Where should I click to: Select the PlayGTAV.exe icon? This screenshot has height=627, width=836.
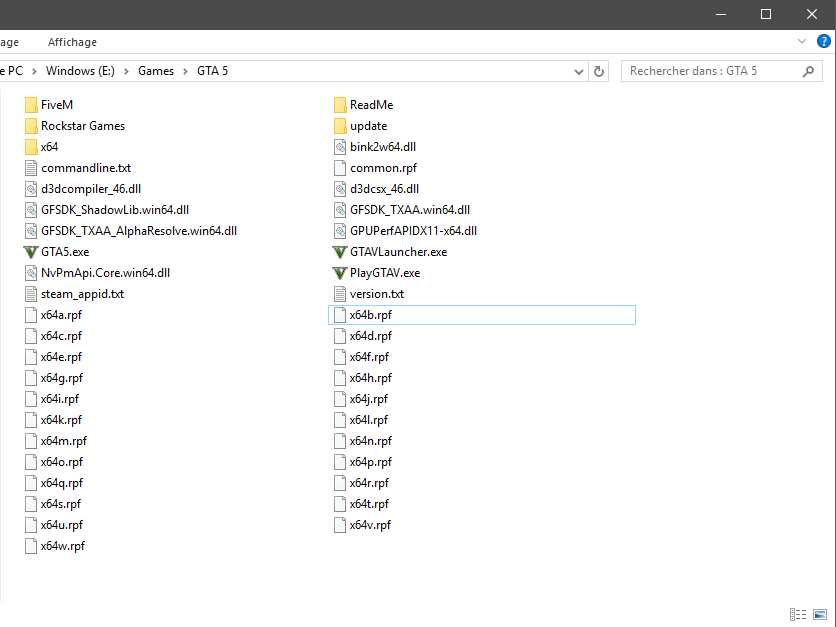340,273
